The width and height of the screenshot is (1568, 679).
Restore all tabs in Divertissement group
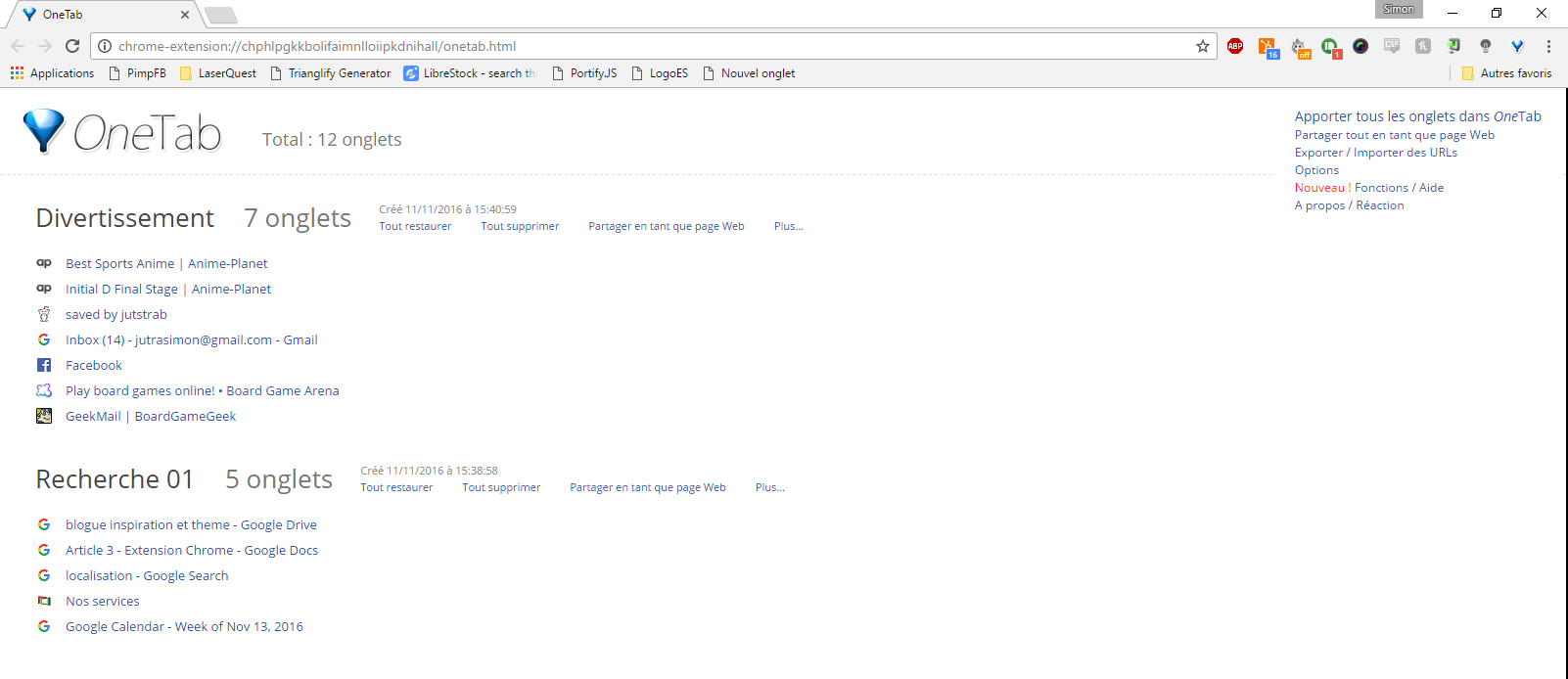pos(415,226)
